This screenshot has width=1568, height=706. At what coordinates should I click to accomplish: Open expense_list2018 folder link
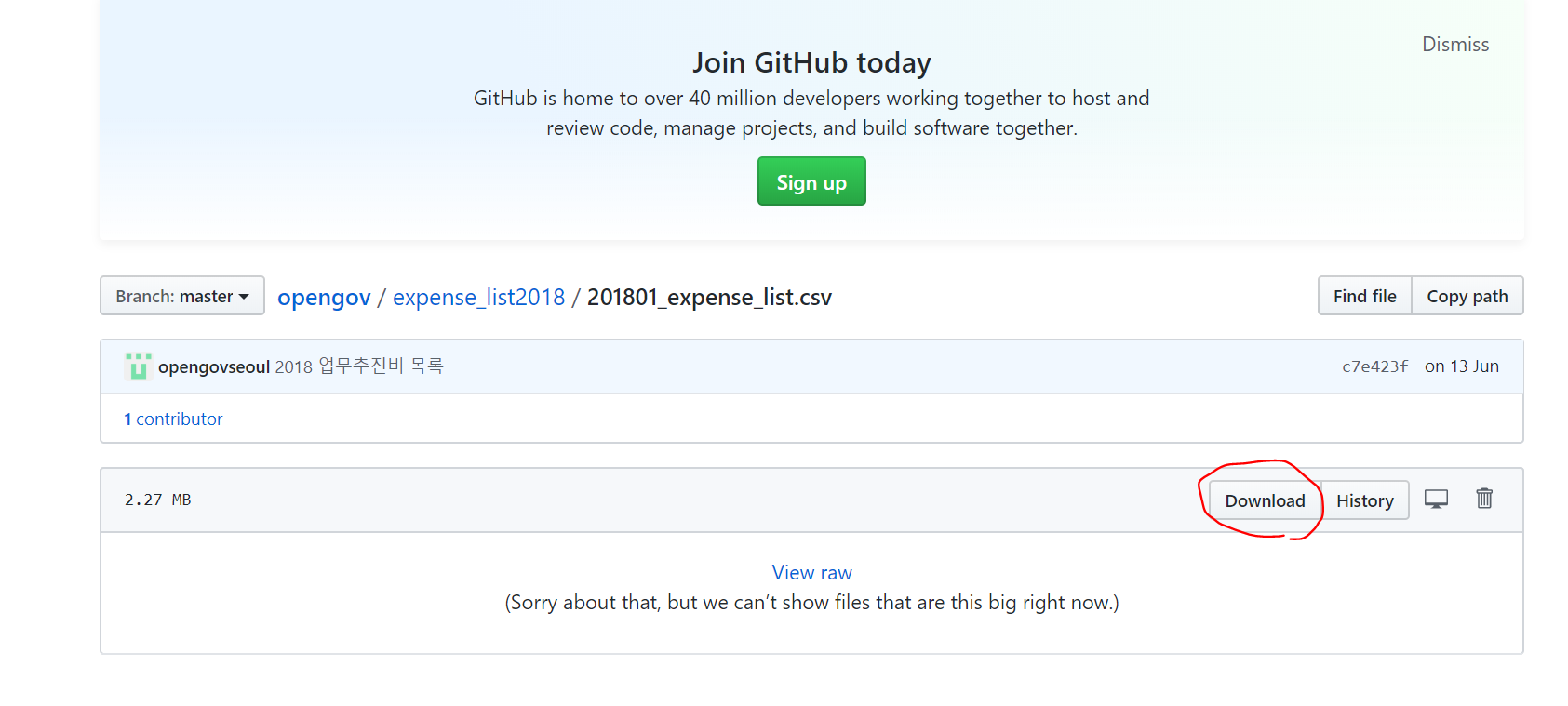click(478, 298)
